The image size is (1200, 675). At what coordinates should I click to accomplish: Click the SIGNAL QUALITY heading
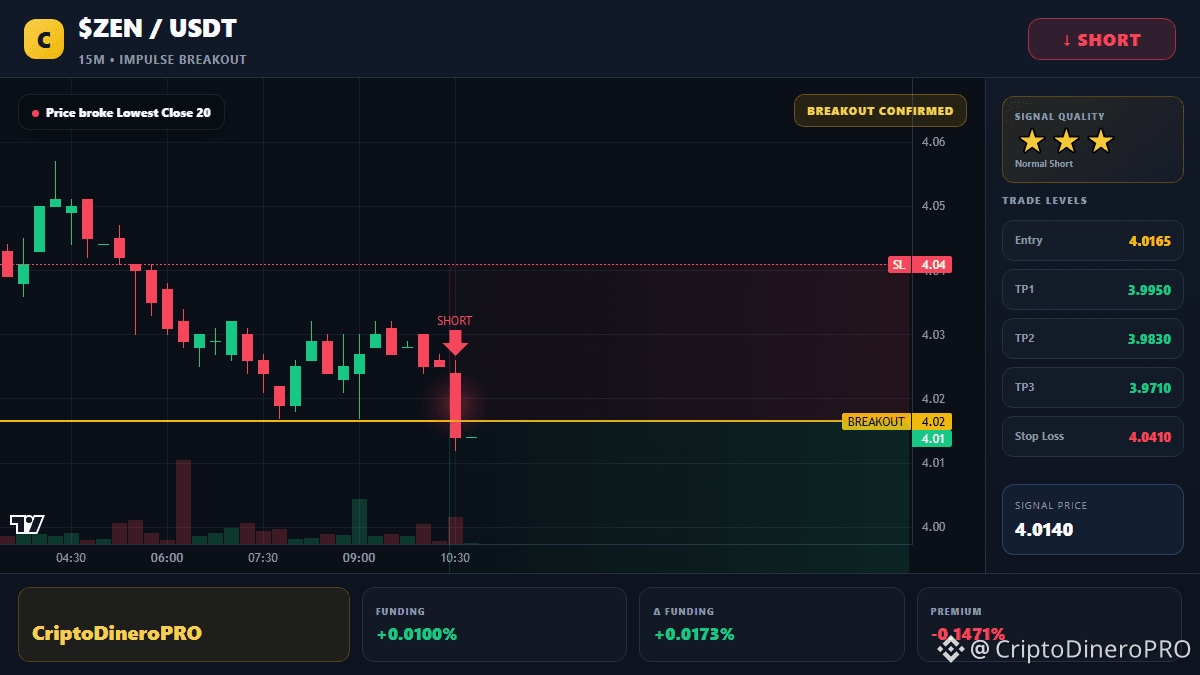coord(1060,117)
